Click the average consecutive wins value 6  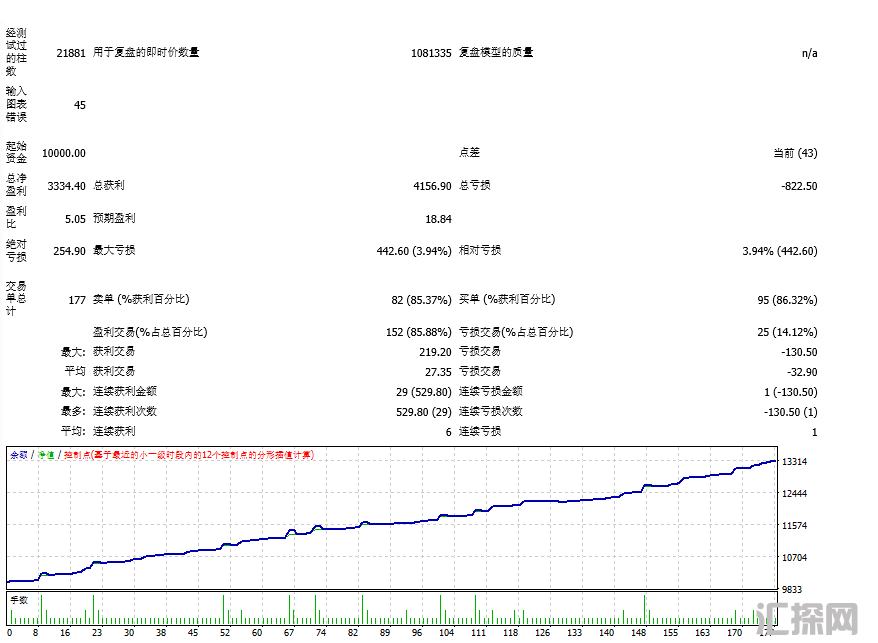click(449, 432)
